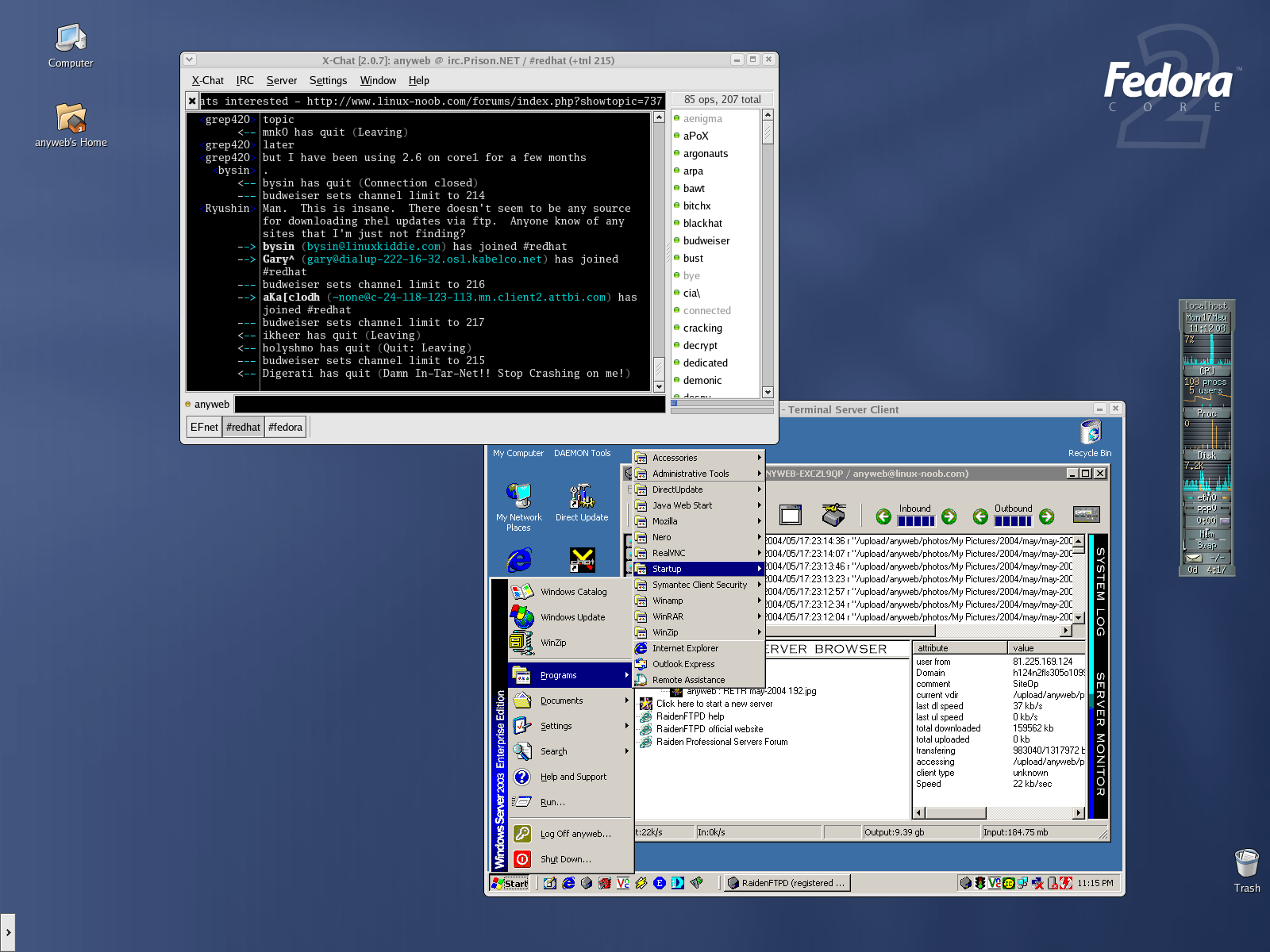
Task: Click the lightning bolt quick launch icon
Action: (641, 883)
